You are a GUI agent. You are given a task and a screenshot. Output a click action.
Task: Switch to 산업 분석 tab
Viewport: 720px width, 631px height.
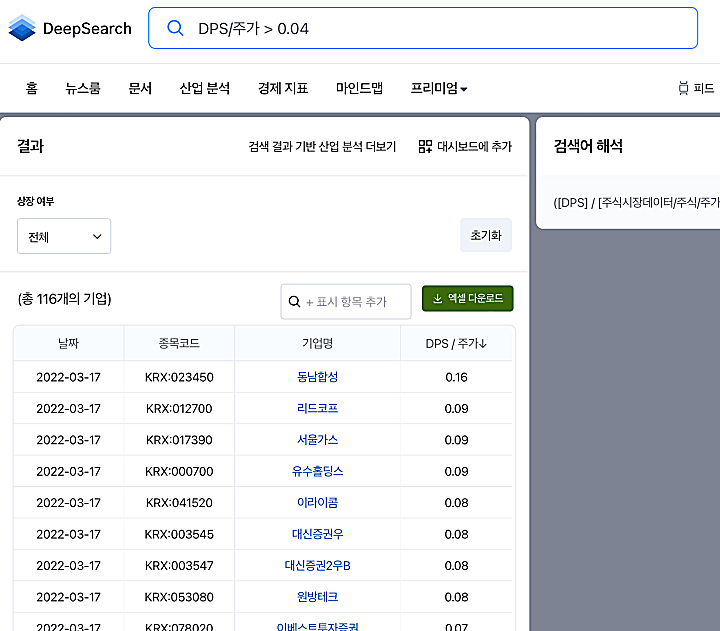(x=205, y=88)
